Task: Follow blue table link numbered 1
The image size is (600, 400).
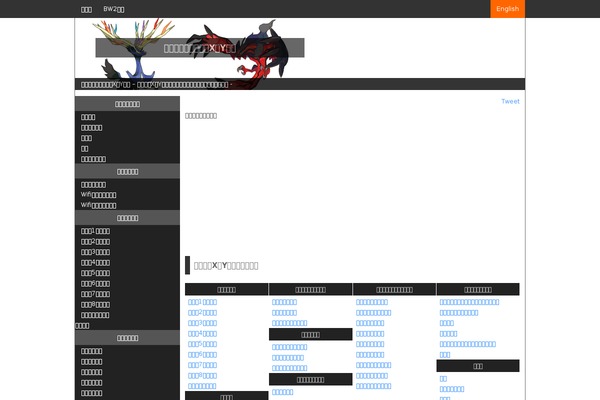Action: coord(202,302)
